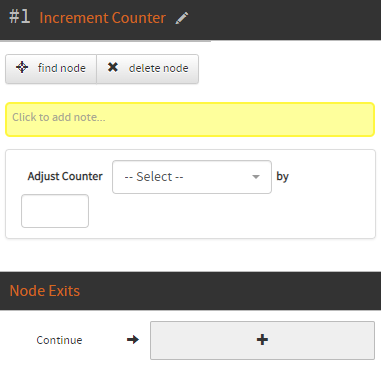
Task: Click the gray line under the title bar
Action: (x=105, y=41)
